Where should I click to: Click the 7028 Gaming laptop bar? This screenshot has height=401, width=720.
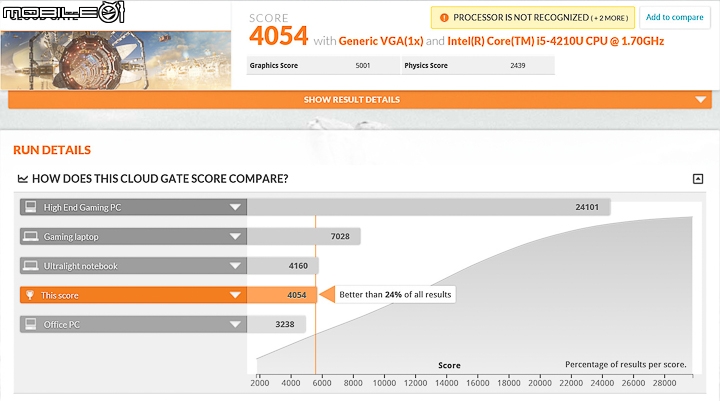click(304, 237)
